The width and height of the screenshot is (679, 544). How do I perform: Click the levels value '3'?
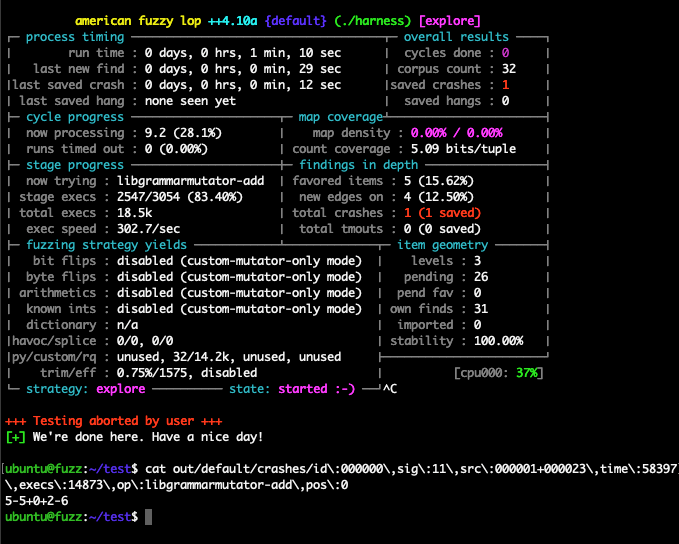(x=477, y=261)
